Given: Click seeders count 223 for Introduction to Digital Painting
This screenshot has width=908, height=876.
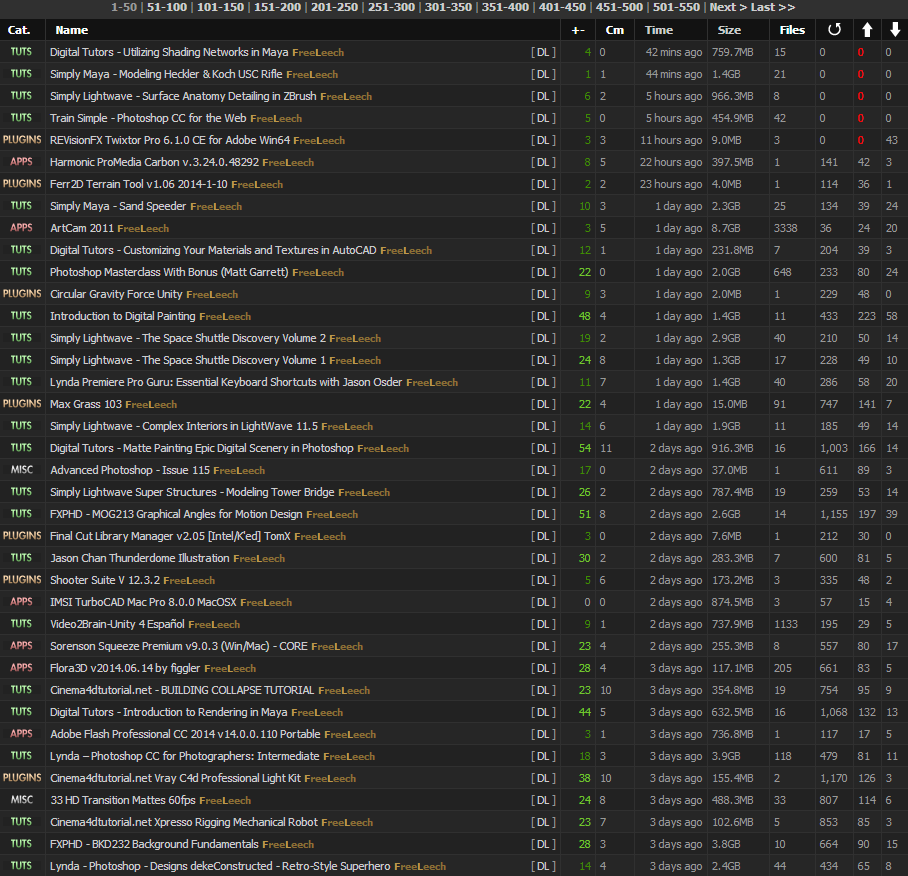Looking at the screenshot, I should coord(867,316).
